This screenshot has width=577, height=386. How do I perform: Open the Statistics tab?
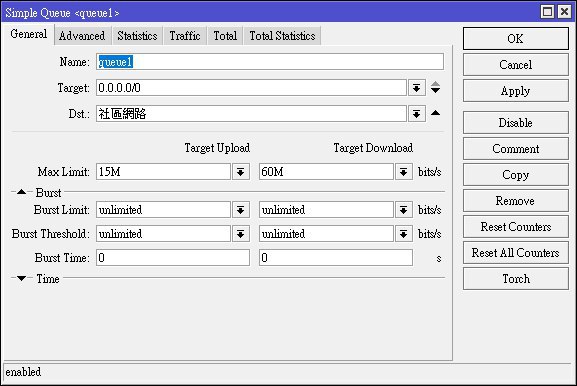pos(137,36)
